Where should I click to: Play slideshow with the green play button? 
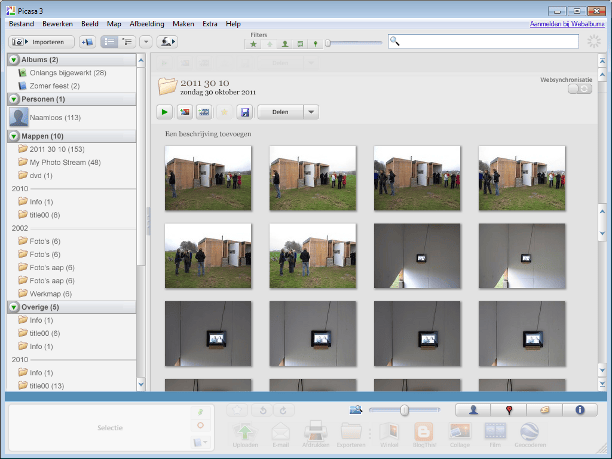pyautogui.click(x=164, y=112)
